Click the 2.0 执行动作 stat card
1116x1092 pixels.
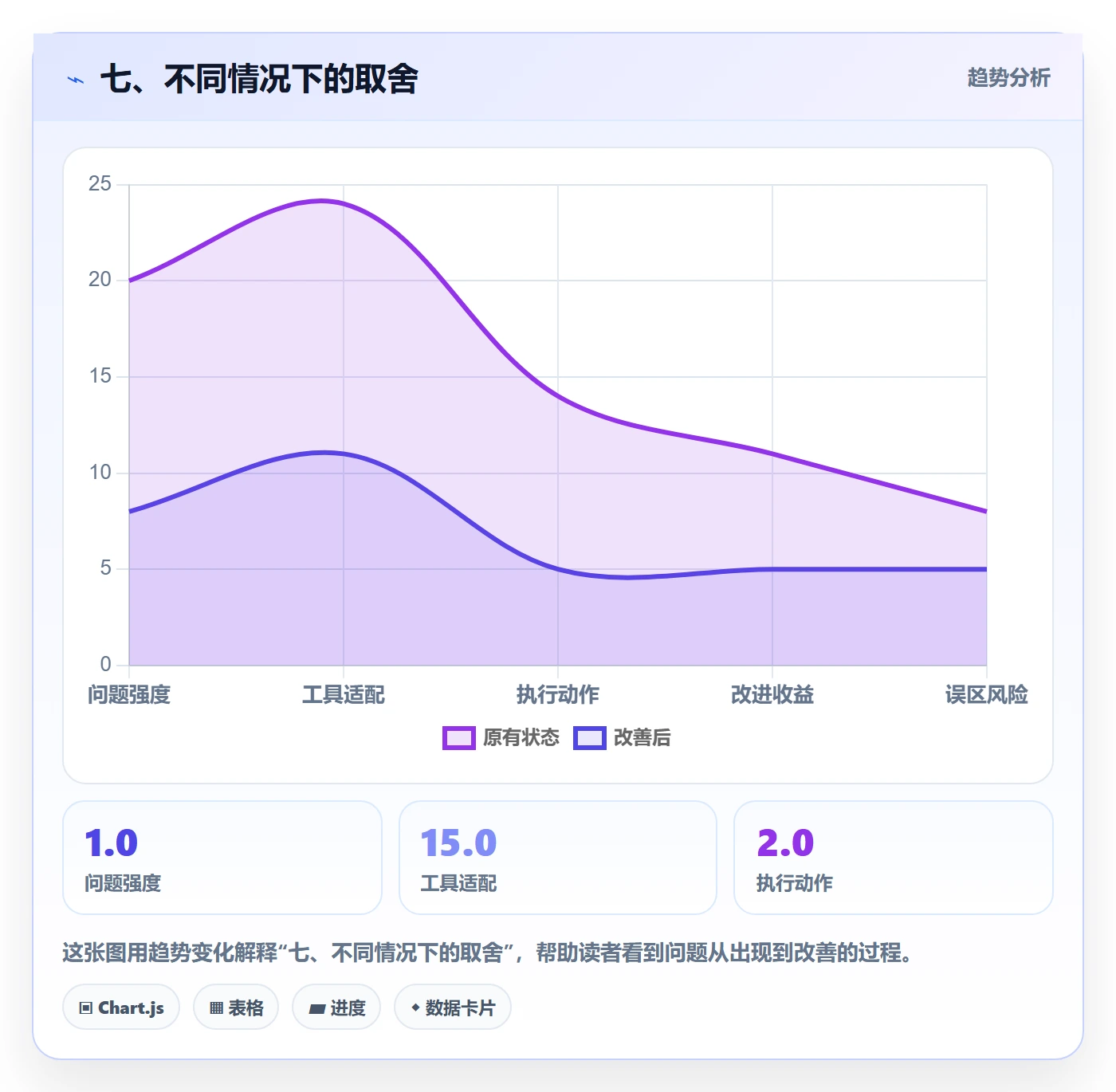[894, 858]
